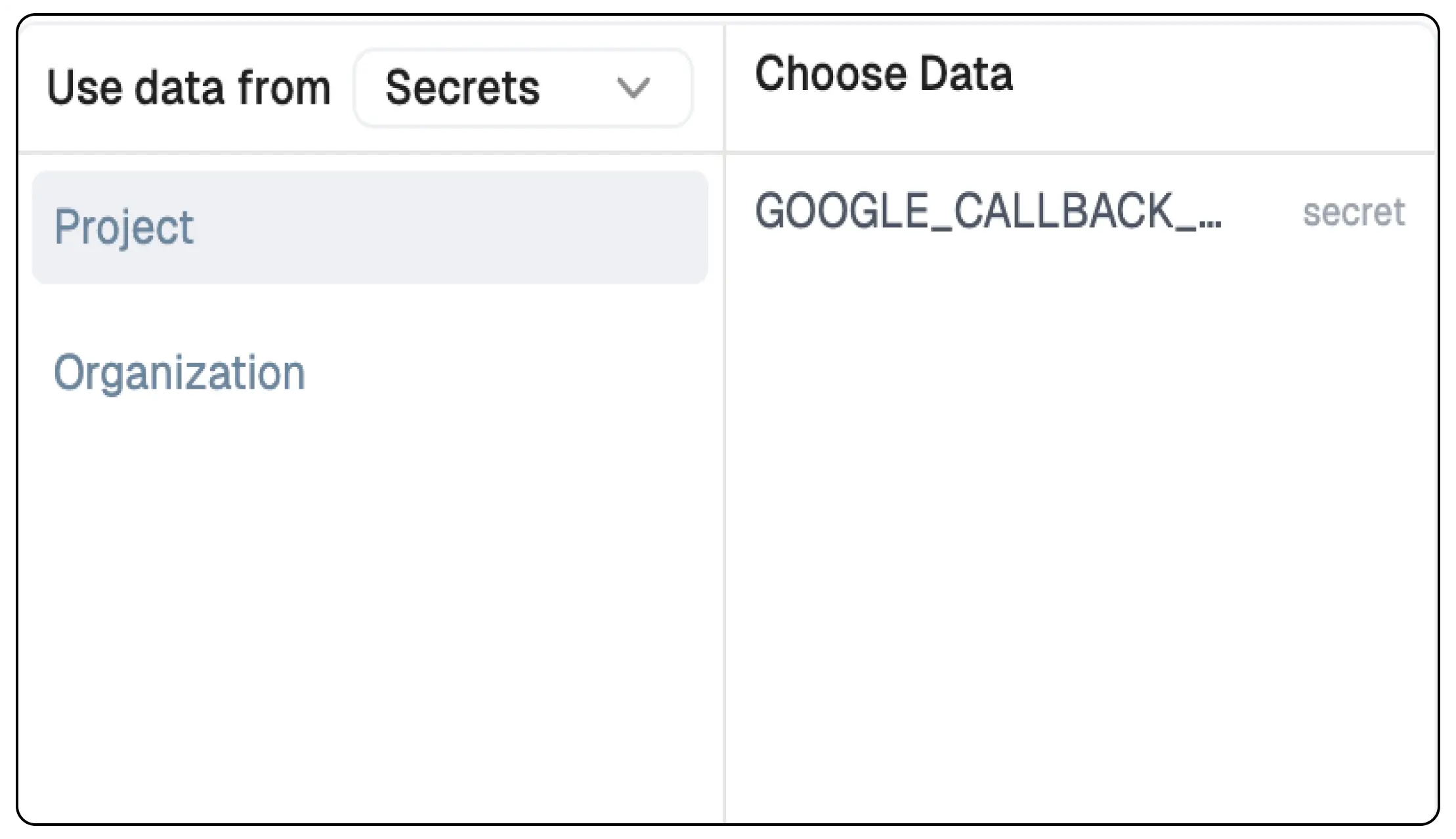The width and height of the screenshot is (1456, 839).
Task: Click the empty area below the secret list
Action: click(1083, 525)
